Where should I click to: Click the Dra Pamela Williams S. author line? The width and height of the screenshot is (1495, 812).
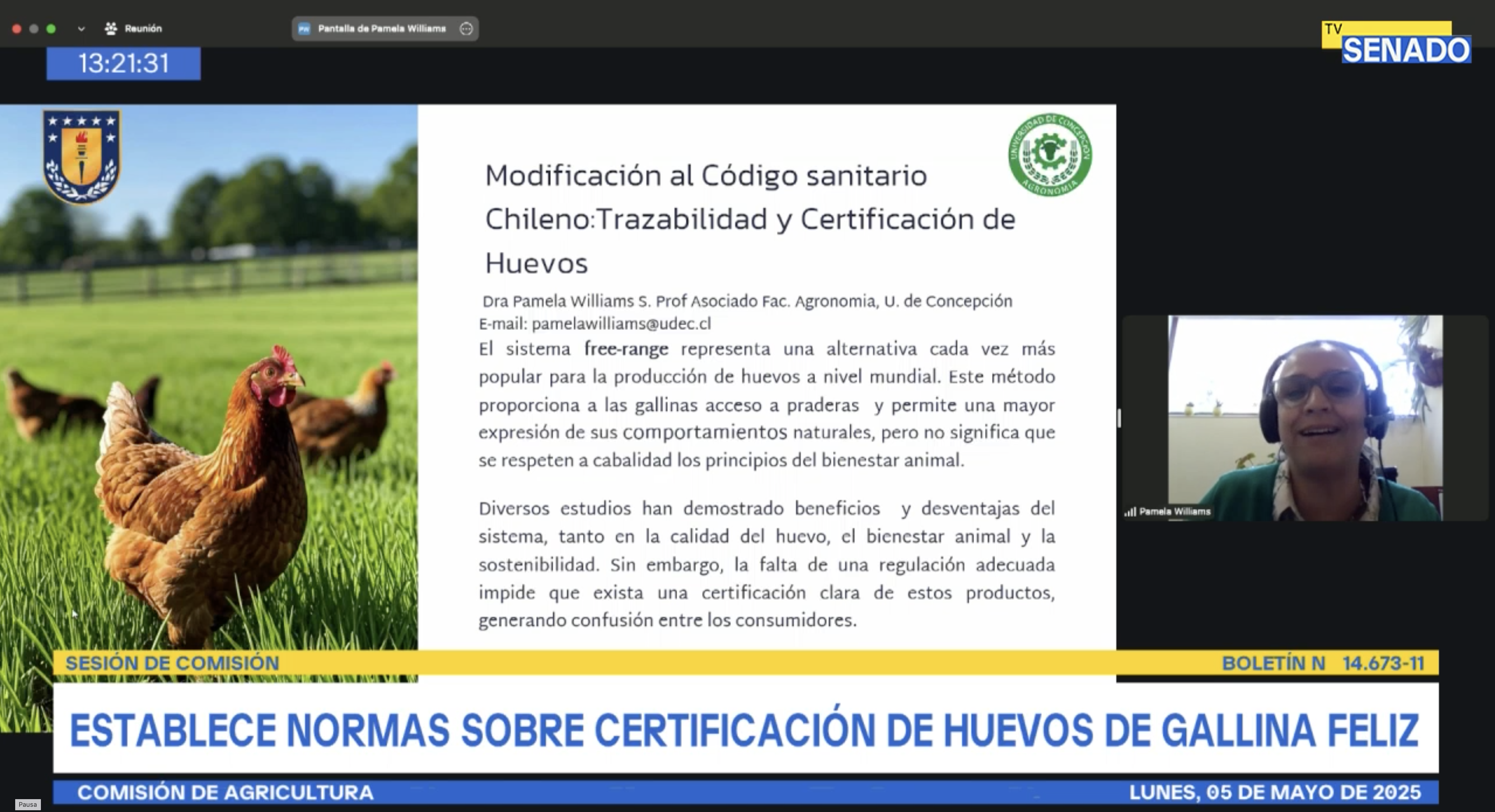click(x=747, y=301)
